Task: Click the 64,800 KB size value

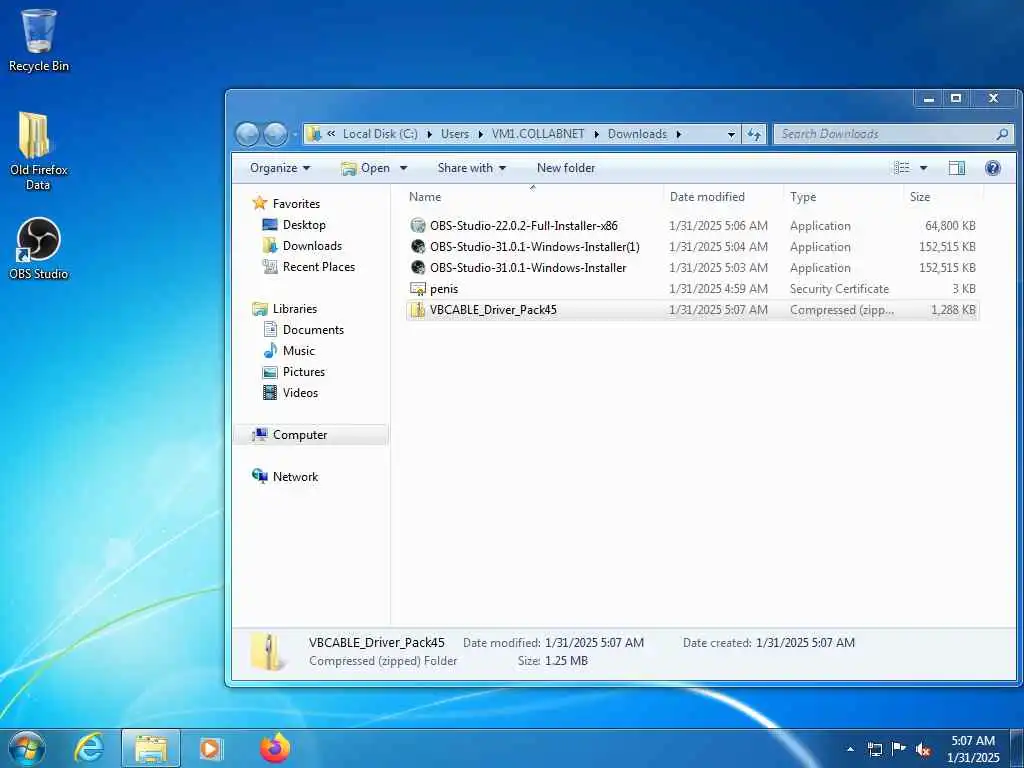Action: [x=950, y=226]
